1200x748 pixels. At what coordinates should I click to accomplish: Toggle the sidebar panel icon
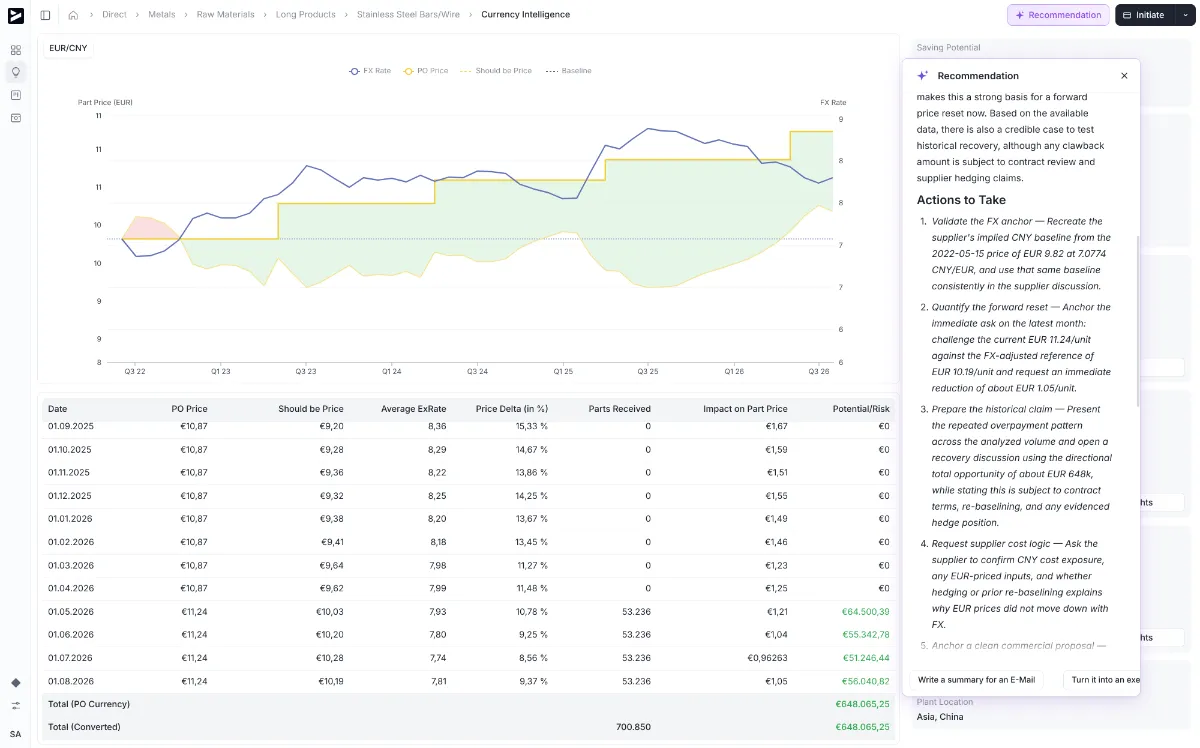[x=45, y=15]
